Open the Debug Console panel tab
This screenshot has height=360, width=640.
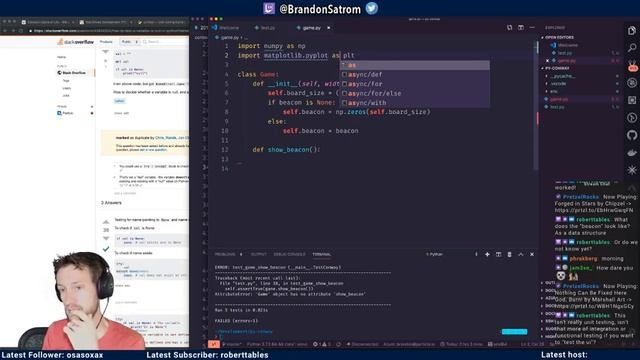click(289, 254)
